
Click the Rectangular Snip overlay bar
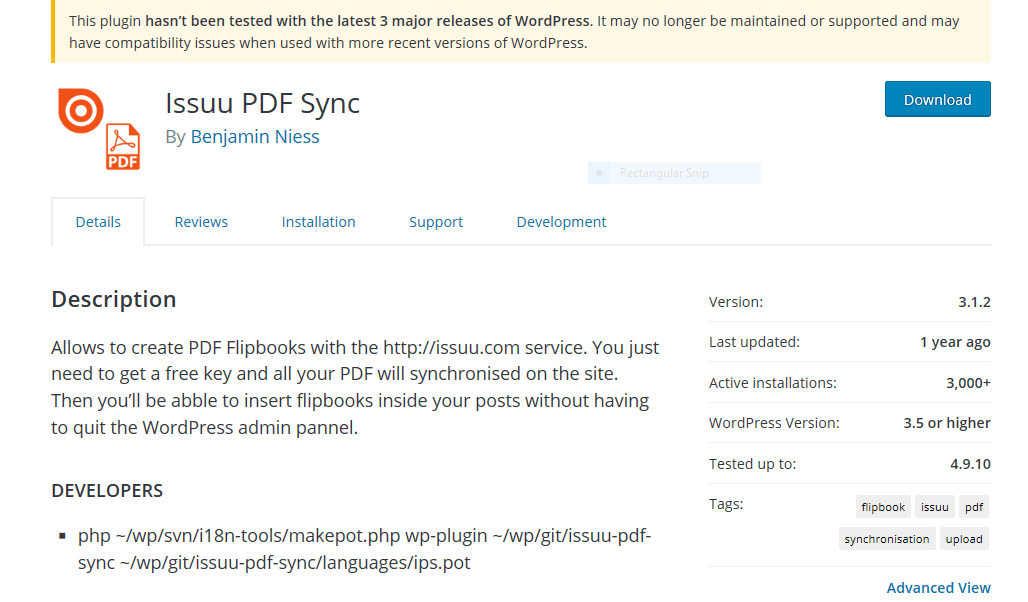point(674,172)
